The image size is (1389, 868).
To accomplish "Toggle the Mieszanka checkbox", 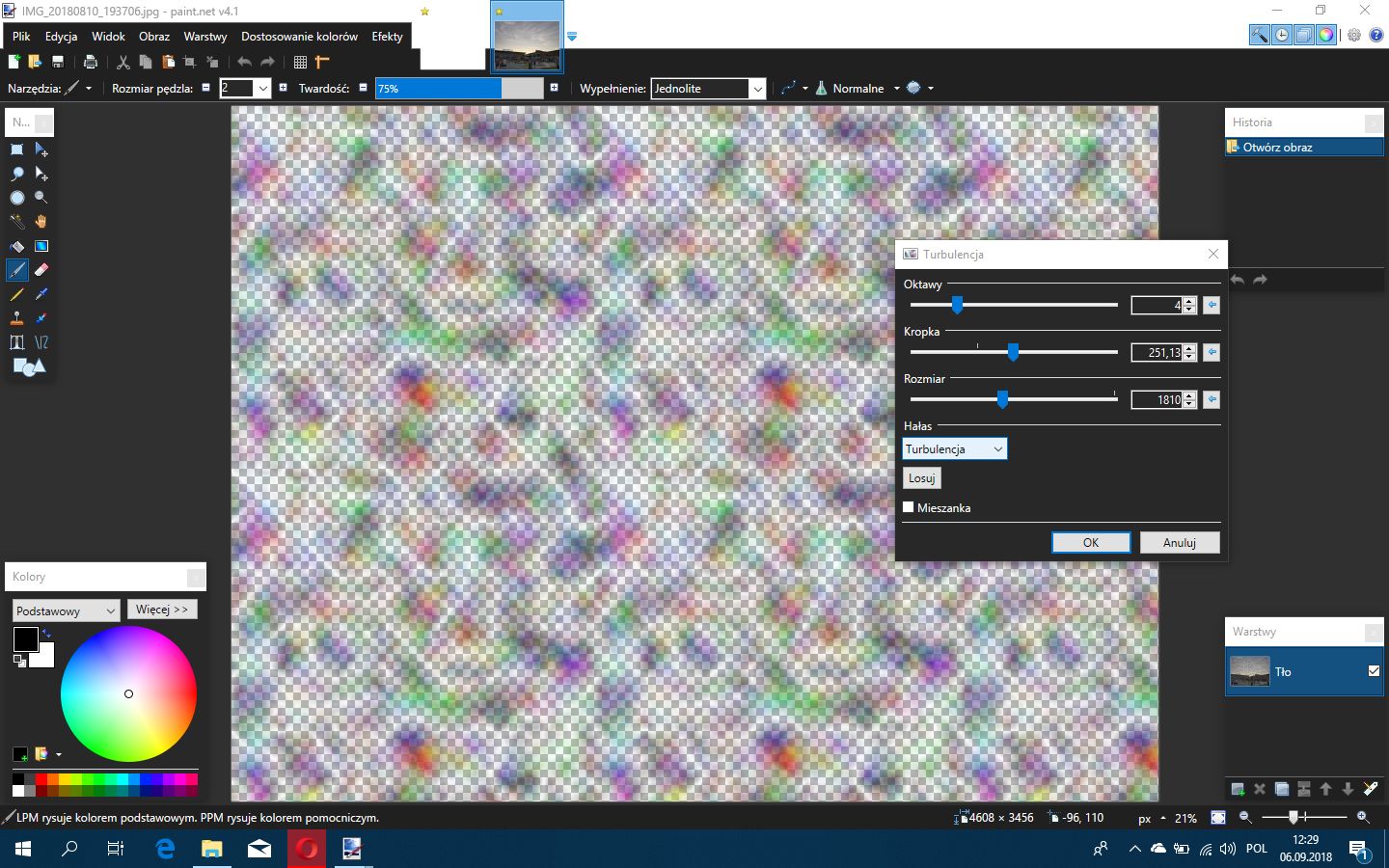I will point(909,507).
